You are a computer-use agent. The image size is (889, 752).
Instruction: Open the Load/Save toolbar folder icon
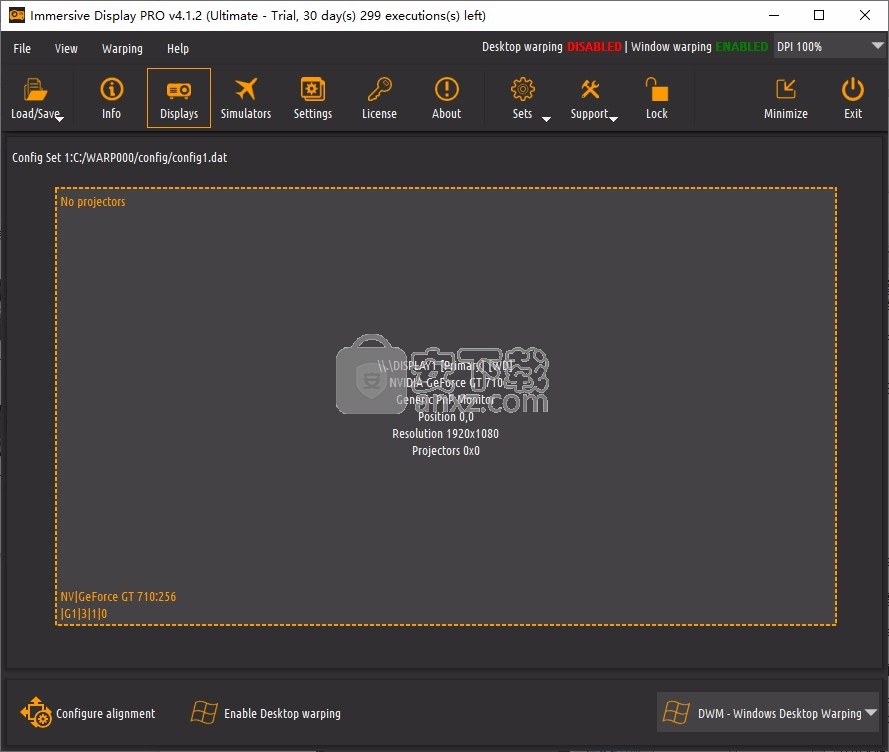pos(35,90)
